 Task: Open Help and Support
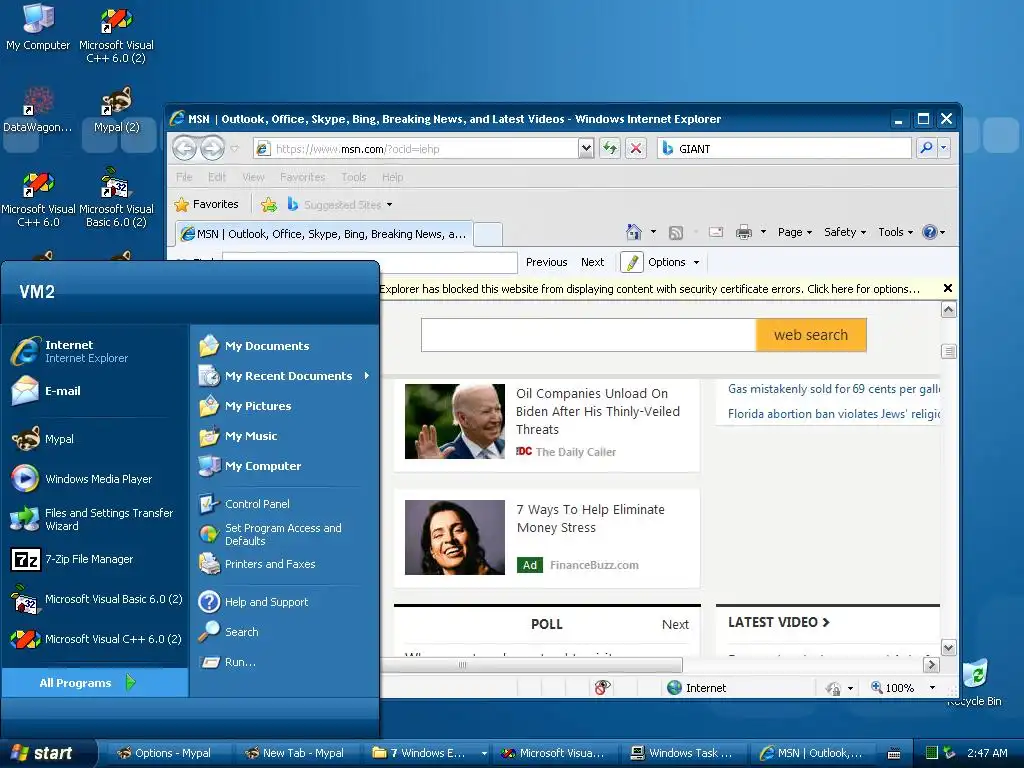(284, 601)
